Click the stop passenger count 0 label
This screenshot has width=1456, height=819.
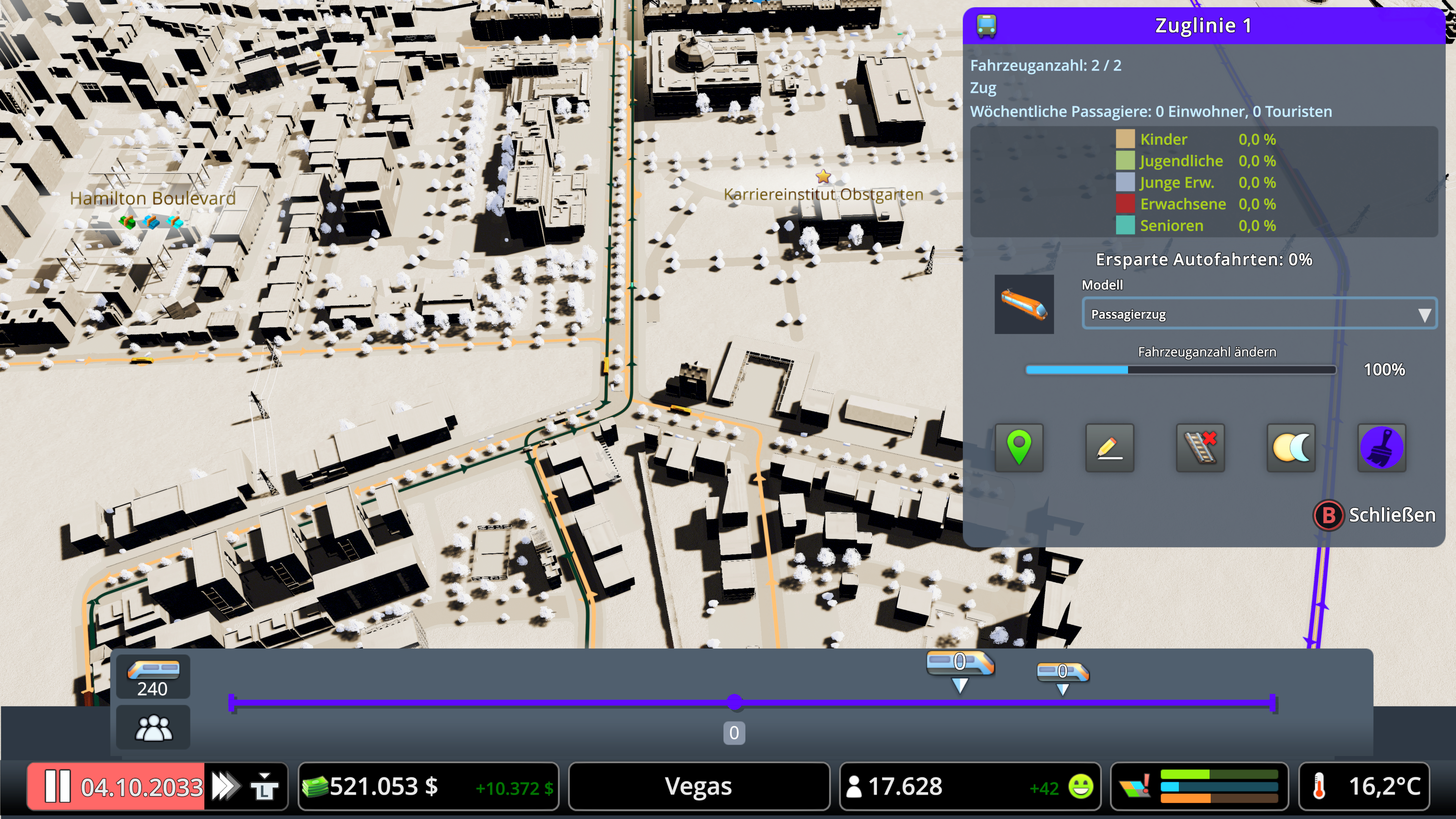click(734, 733)
